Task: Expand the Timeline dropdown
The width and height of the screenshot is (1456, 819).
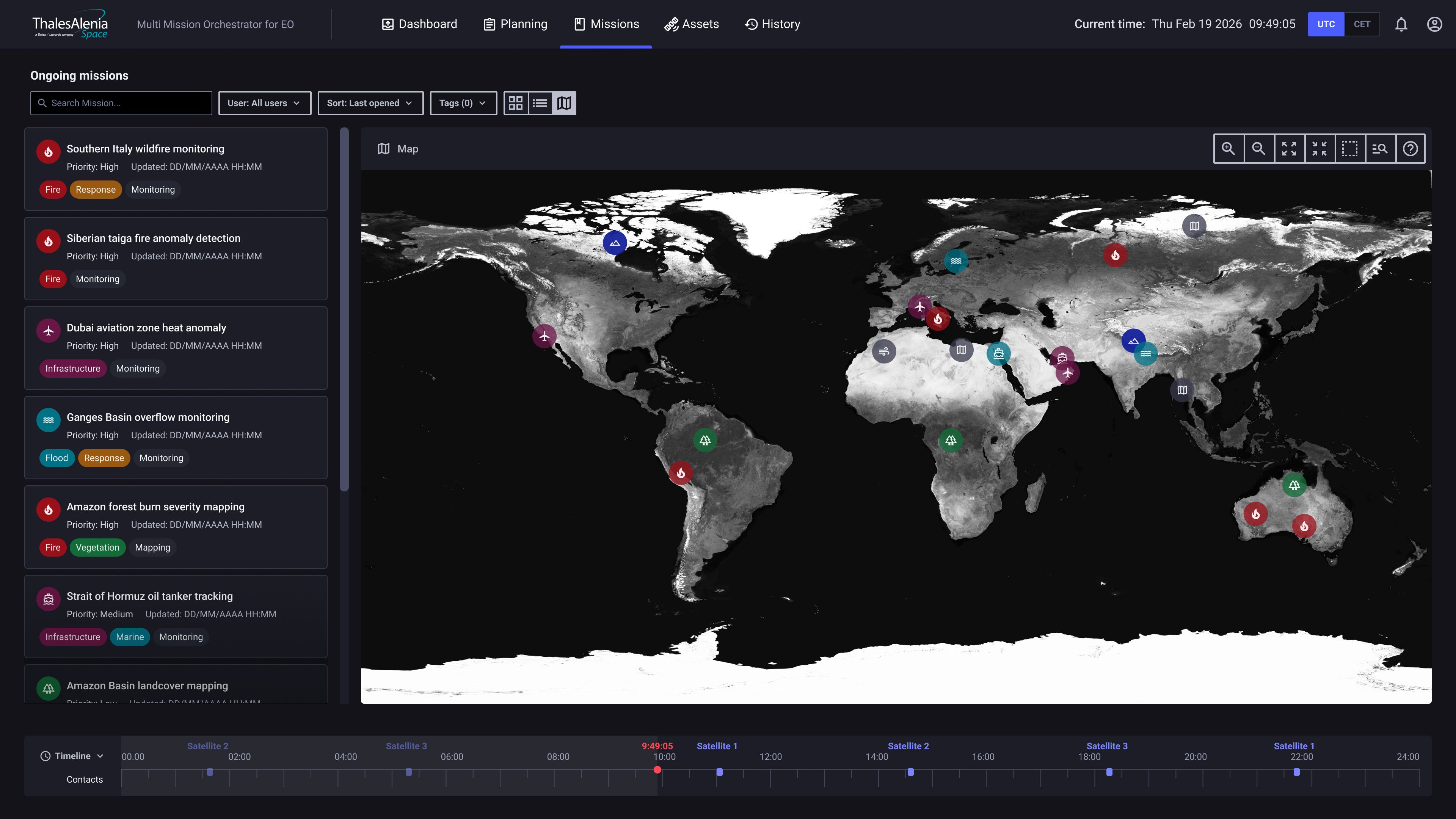Action: pos(72,756)
